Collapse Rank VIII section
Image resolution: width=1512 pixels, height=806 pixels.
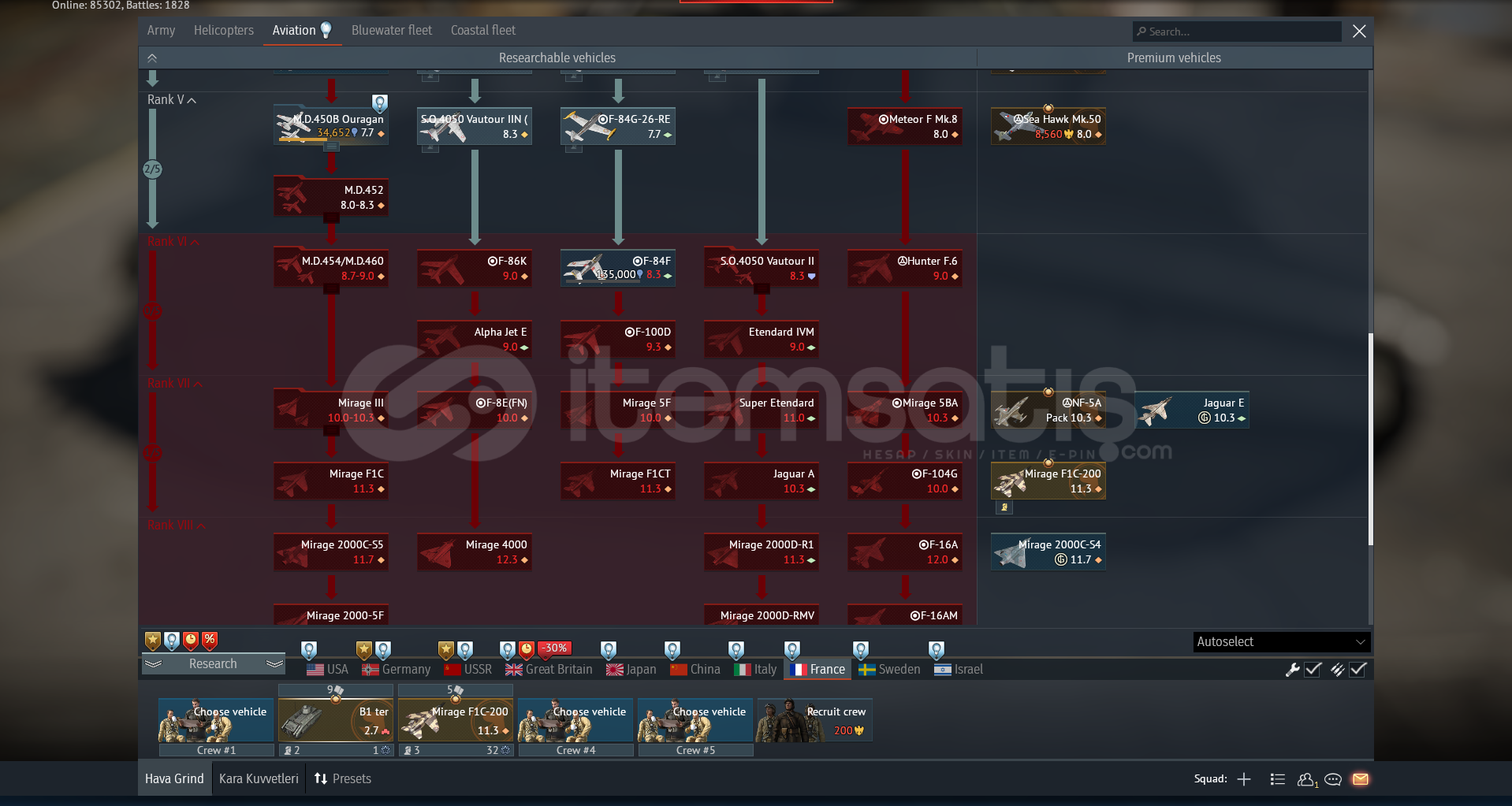(177, 526)
